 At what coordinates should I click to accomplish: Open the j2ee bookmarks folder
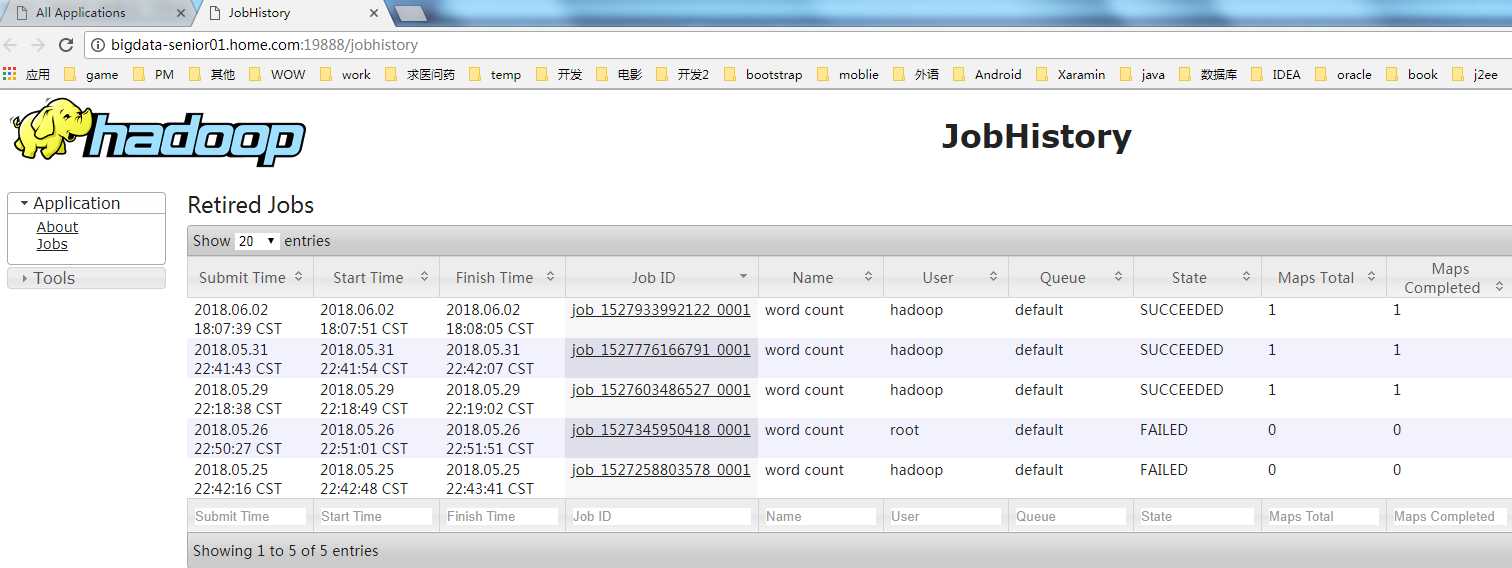1474,74
